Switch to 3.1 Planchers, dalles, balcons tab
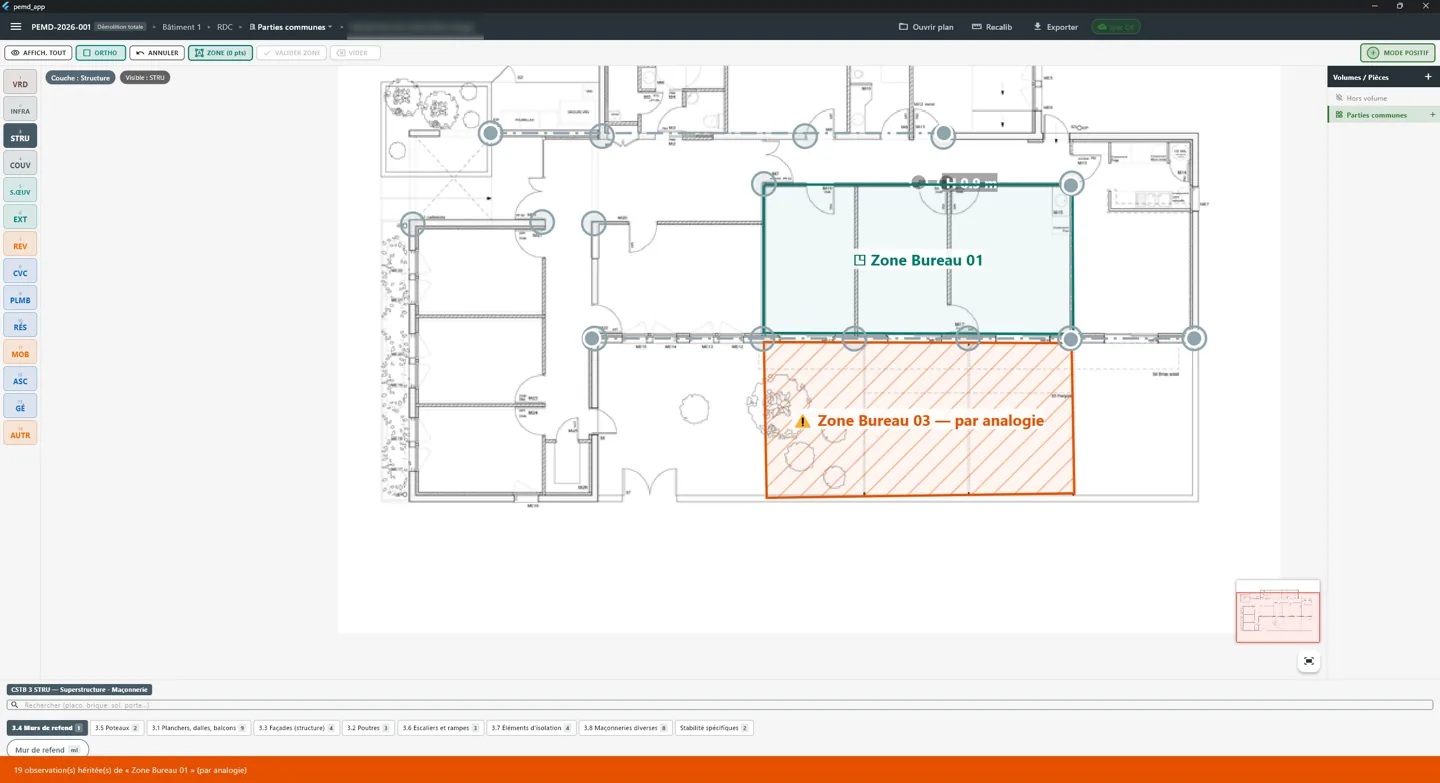This screenshot has width=1440, height=783. pos(199,728)
